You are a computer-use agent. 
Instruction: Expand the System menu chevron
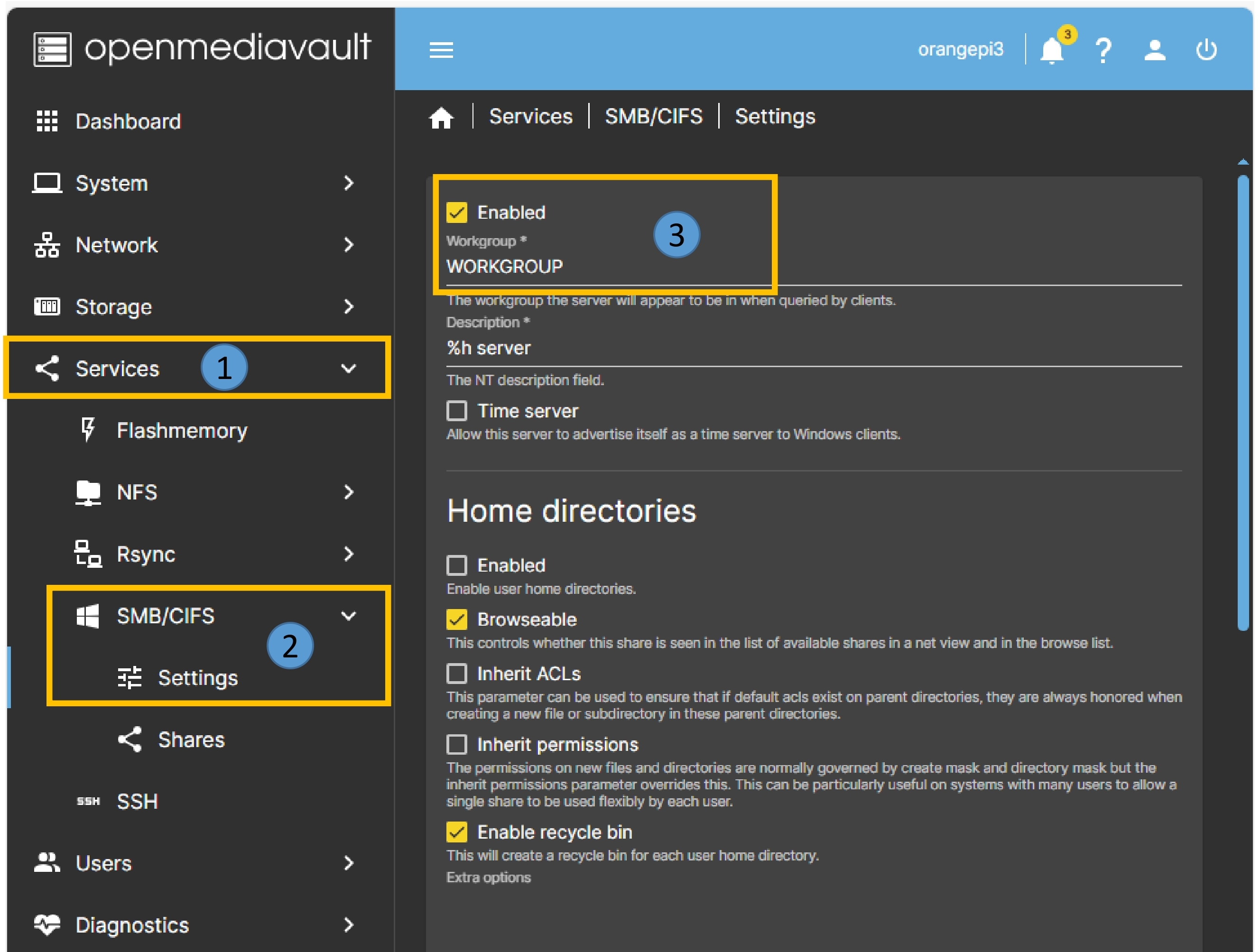pos(349,183)
